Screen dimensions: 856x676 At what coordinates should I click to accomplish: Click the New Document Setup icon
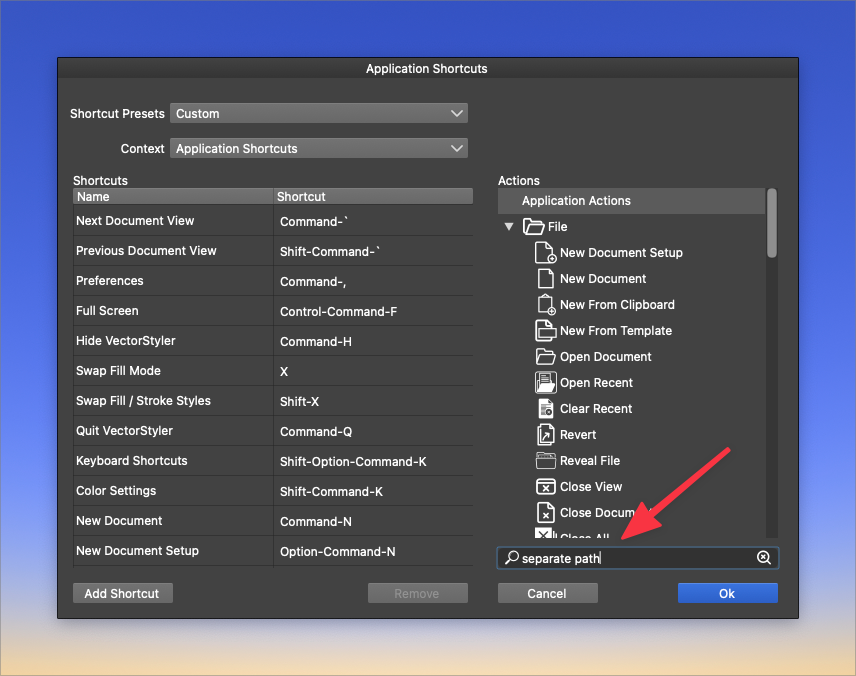pyautogui.click(x=545, y=253)
